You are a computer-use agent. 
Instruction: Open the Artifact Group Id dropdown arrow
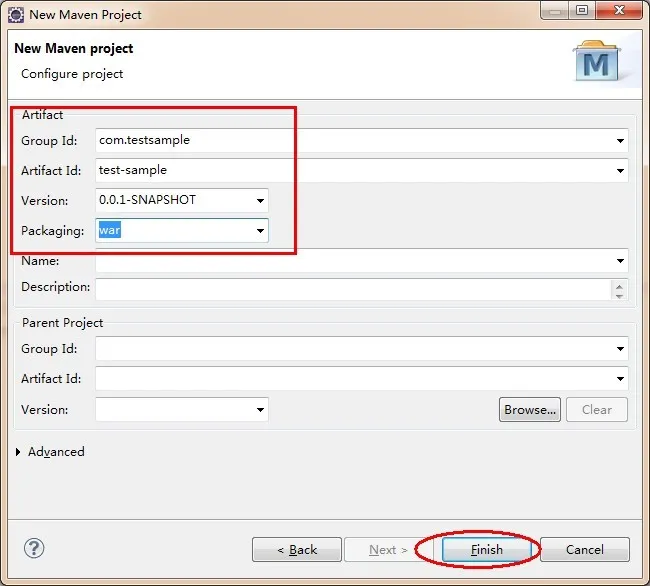pos(620,141)
